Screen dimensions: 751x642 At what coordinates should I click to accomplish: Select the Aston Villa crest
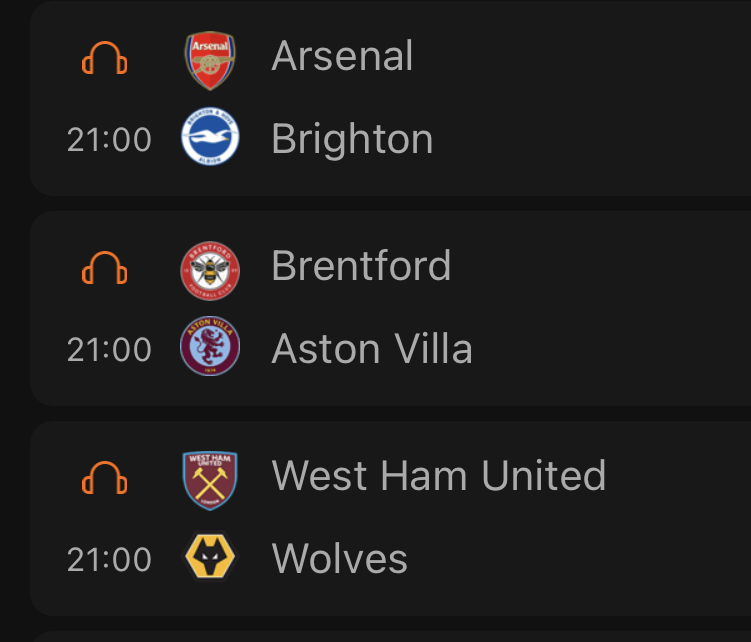[x=210, y=349]
